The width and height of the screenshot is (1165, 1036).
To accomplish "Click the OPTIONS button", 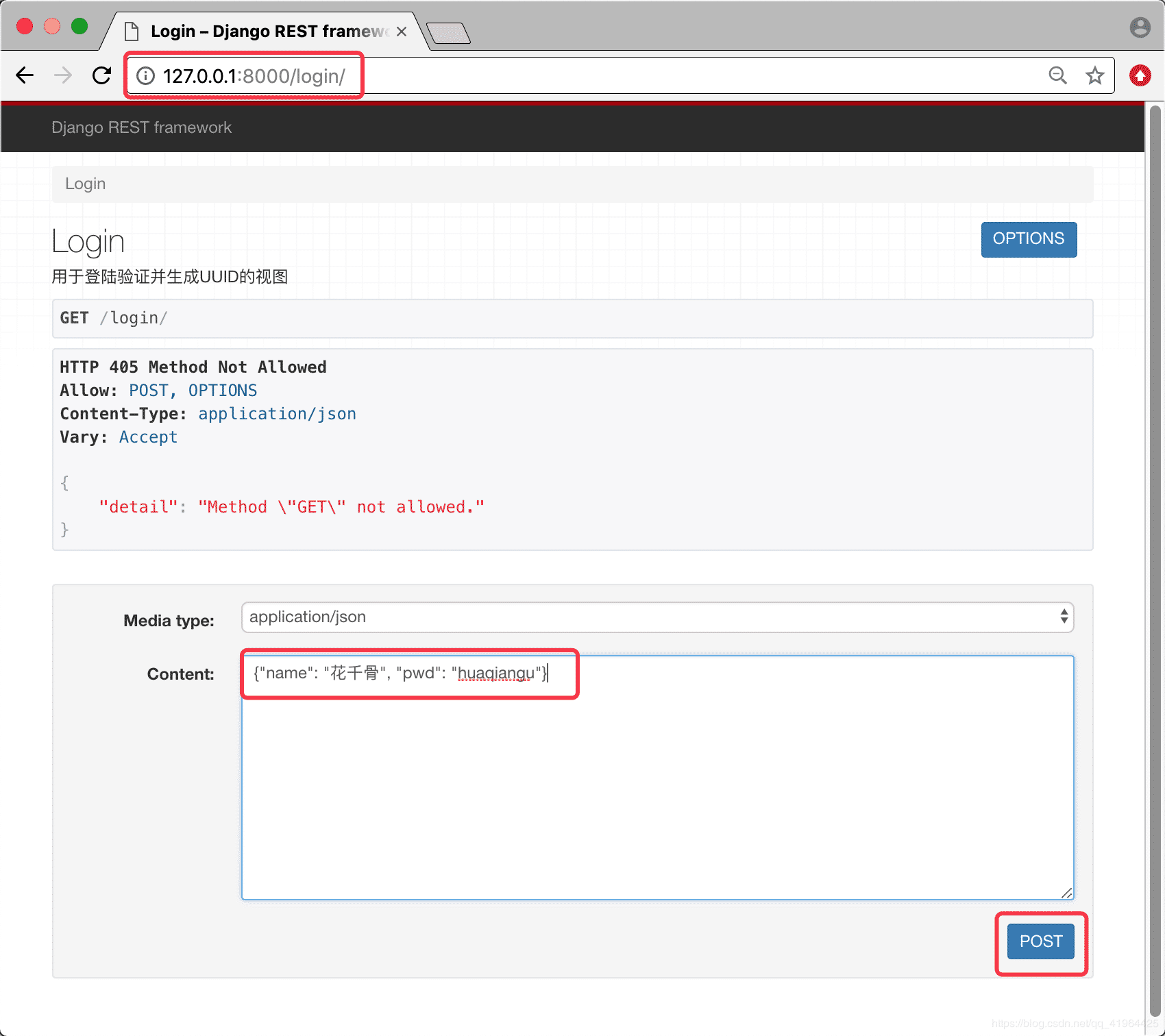I will pyautogui.click(x=1029, y=239).
